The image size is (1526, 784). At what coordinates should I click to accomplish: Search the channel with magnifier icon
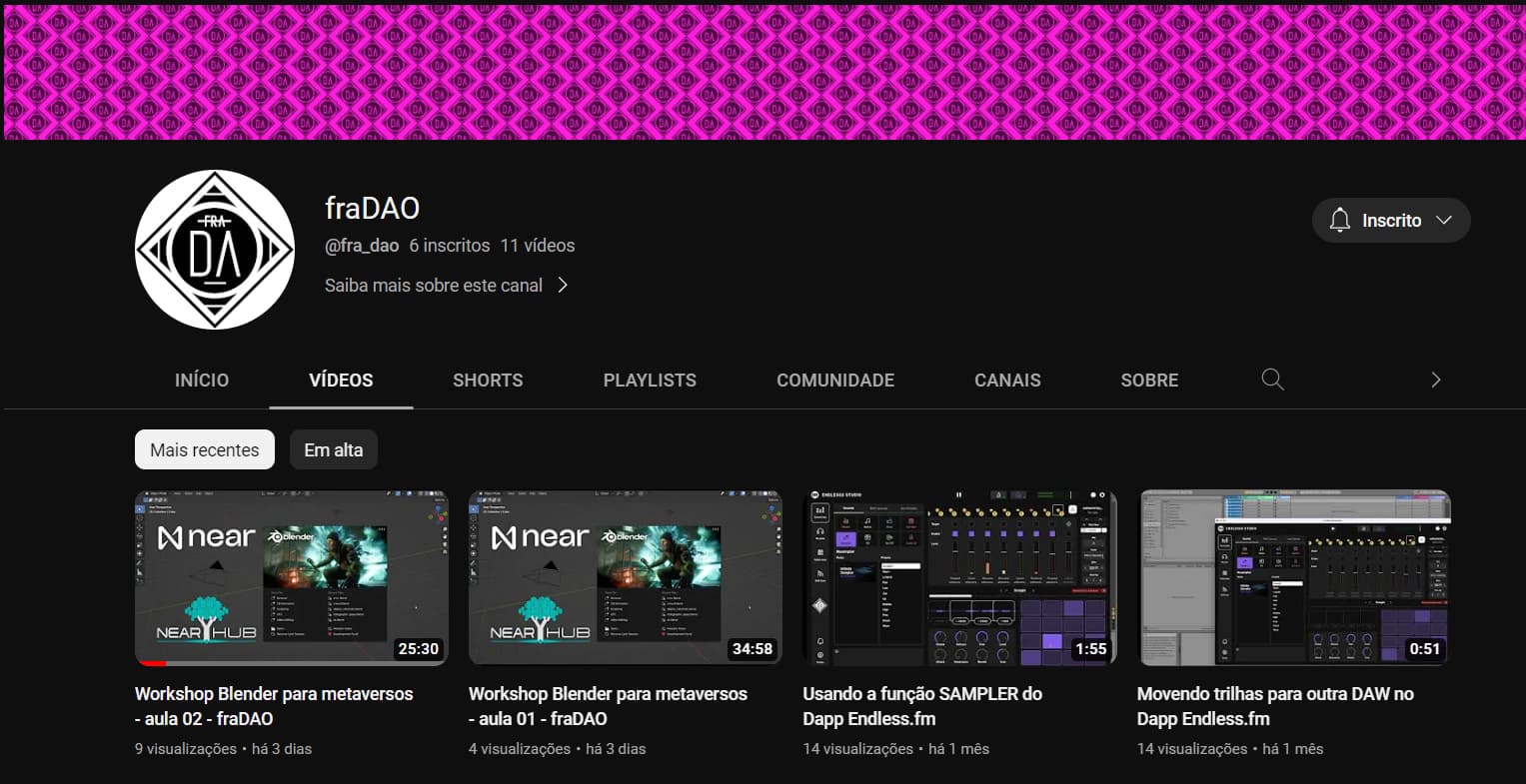[x=1272, y=380]
